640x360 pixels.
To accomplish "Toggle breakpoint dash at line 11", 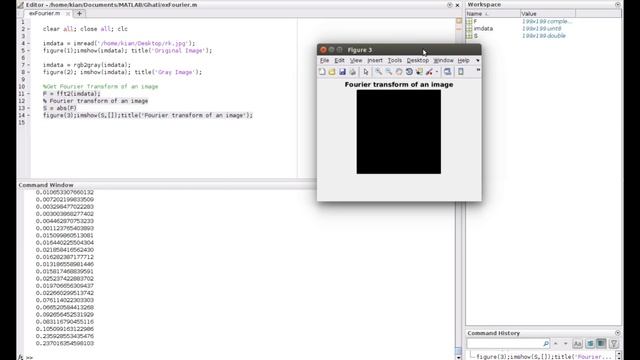I will point(29,93).
